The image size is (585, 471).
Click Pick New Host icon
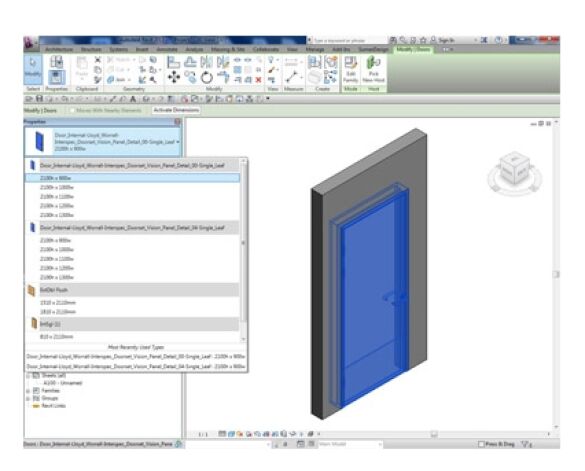click(373, 69)
